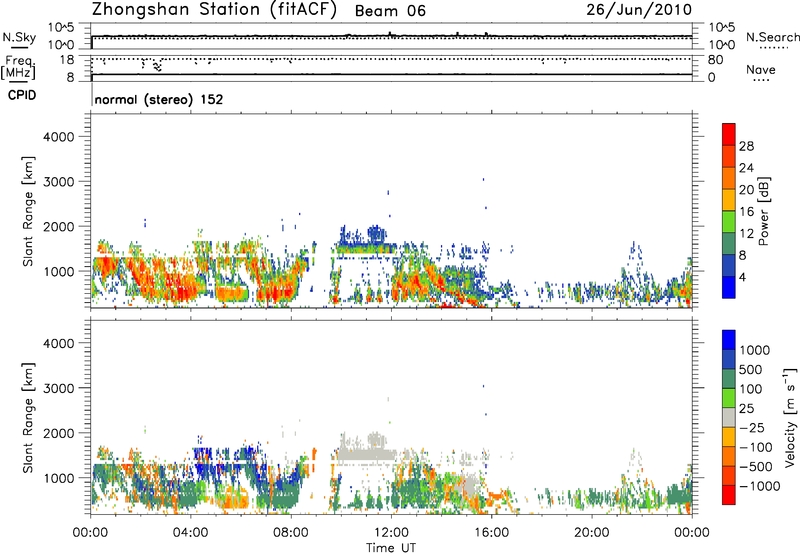Screen dimensions: 800x554
Task: Click the '-500' Velocity colorbar value
Action: [756, 467]
